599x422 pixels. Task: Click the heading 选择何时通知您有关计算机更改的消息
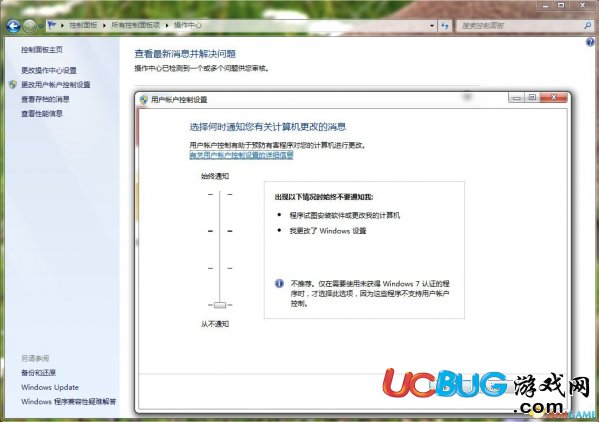[x=268, y=127]
